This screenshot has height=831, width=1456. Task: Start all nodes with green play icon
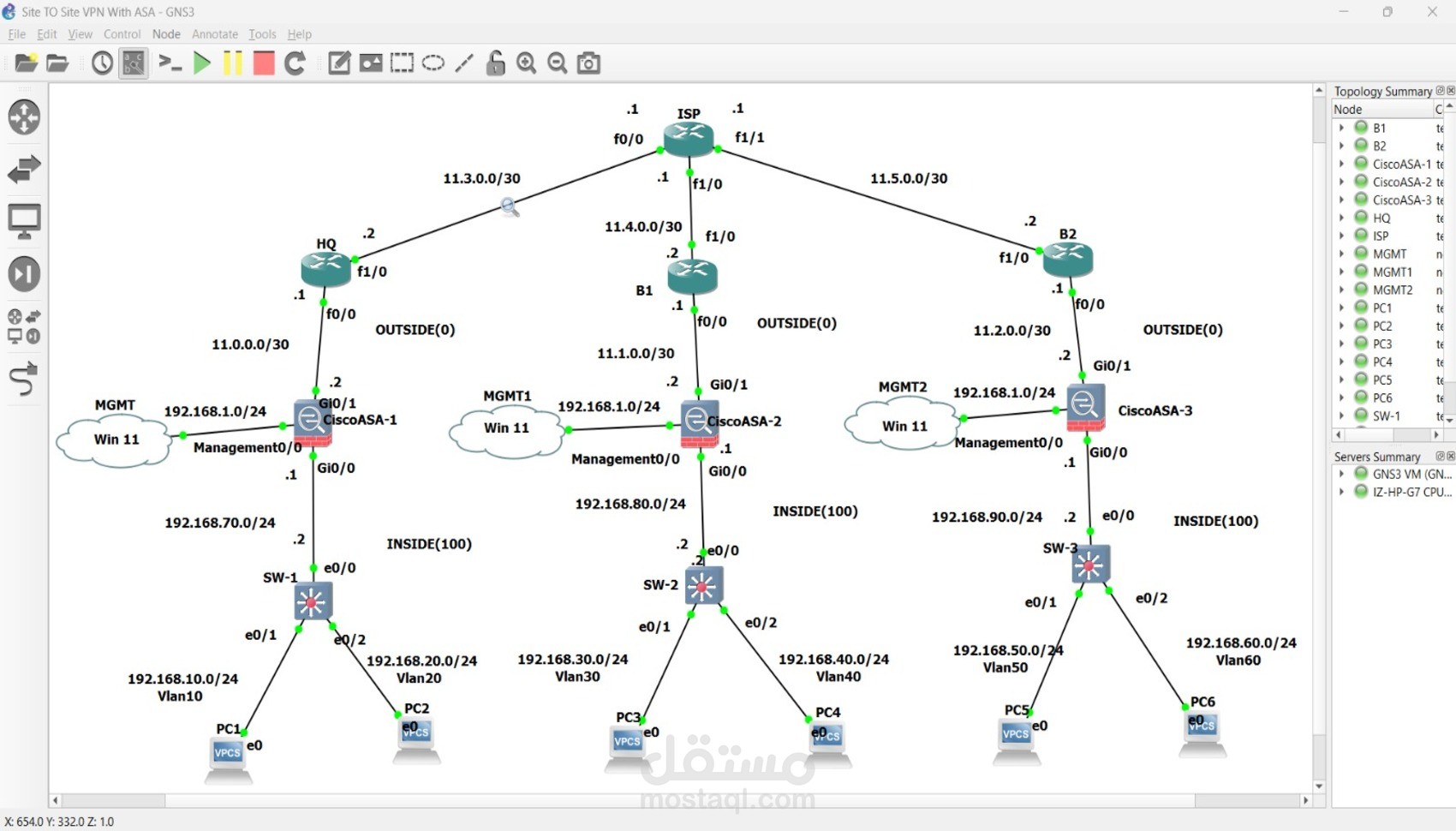click(x=202, y=63)
